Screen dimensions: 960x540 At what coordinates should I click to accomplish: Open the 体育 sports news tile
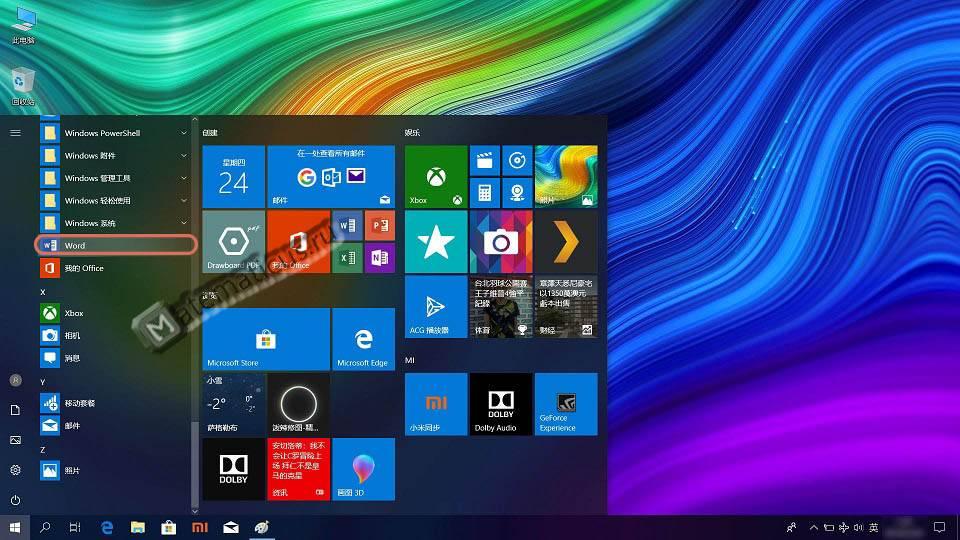[501, 307]
